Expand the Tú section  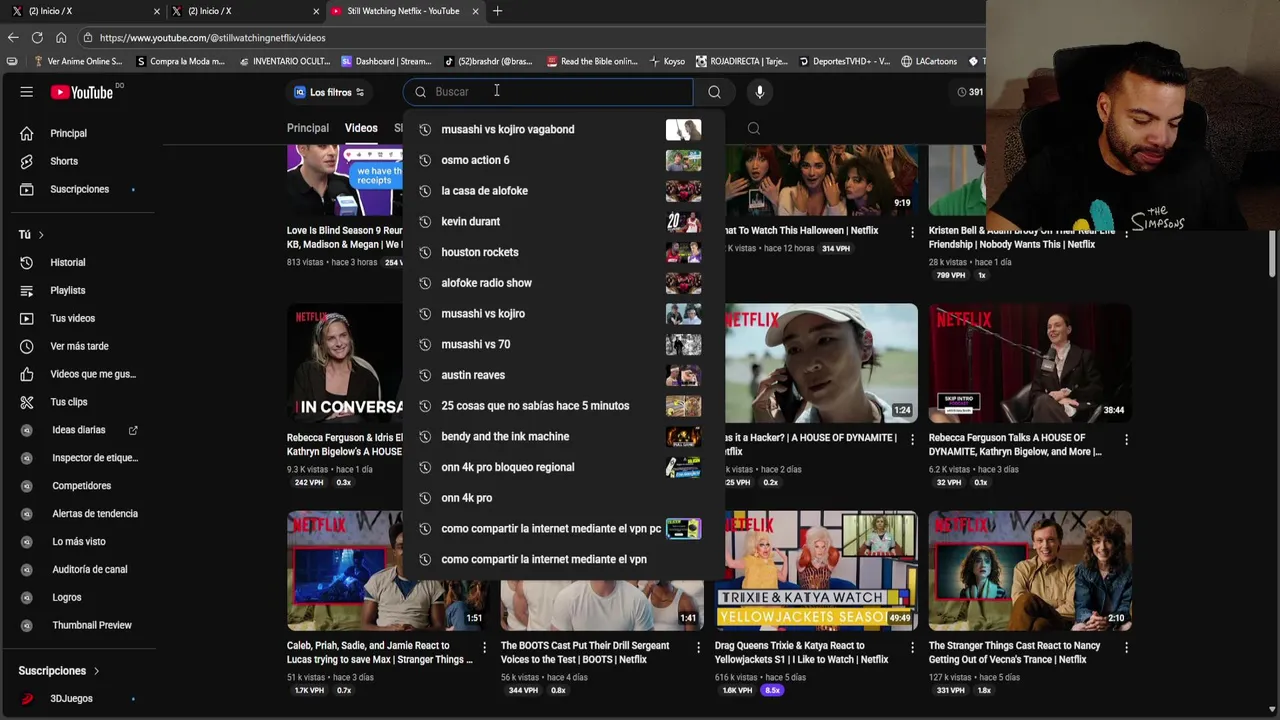(x=31, y=235)
